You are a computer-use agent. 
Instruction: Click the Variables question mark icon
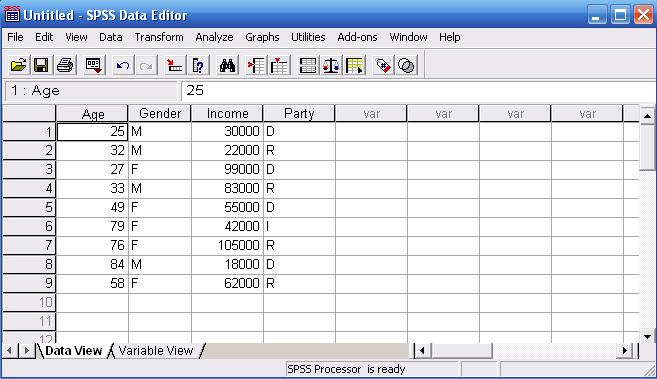click(x=198, y=65)
